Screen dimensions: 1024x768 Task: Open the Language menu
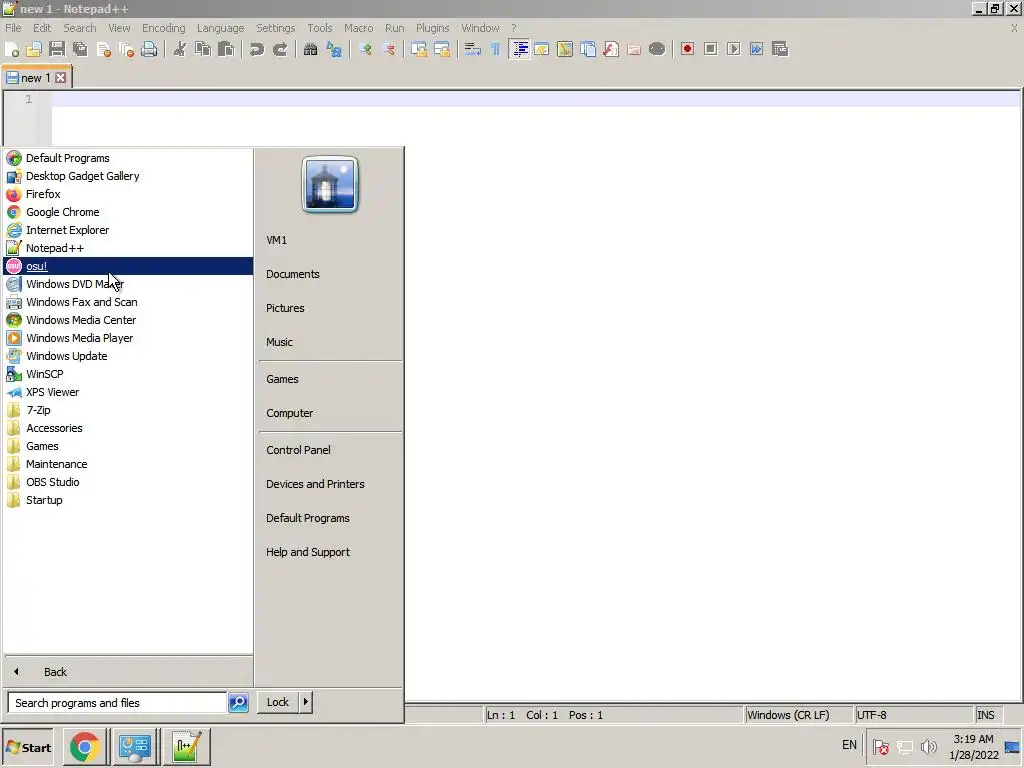pyautogui.click(x=220, y=28)
